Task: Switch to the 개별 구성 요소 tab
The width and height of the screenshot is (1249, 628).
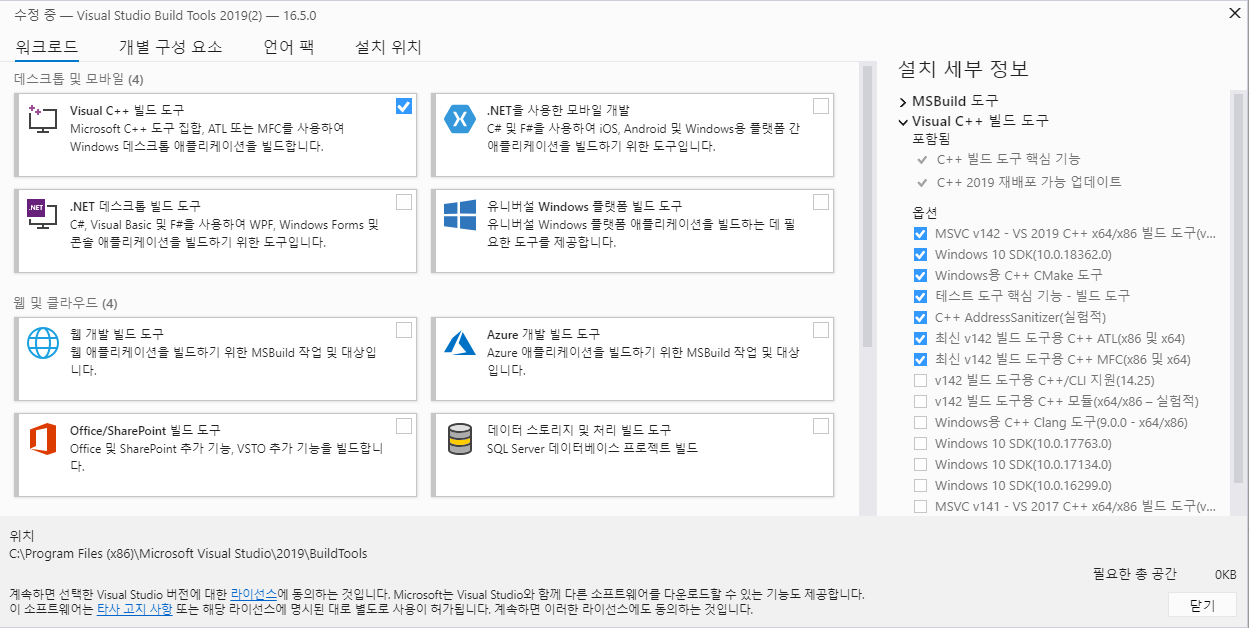Action: [170, 47]
